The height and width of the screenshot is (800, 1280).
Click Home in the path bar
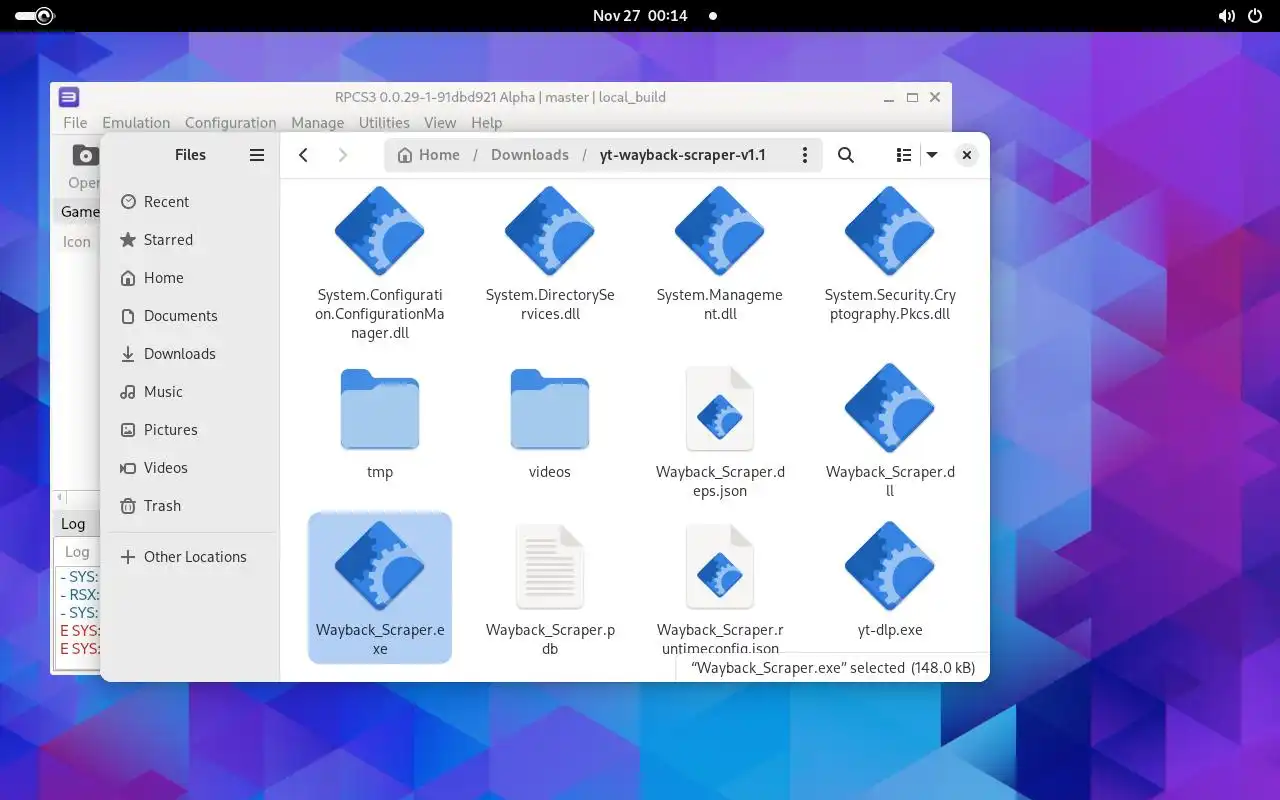tap(429, 155)
